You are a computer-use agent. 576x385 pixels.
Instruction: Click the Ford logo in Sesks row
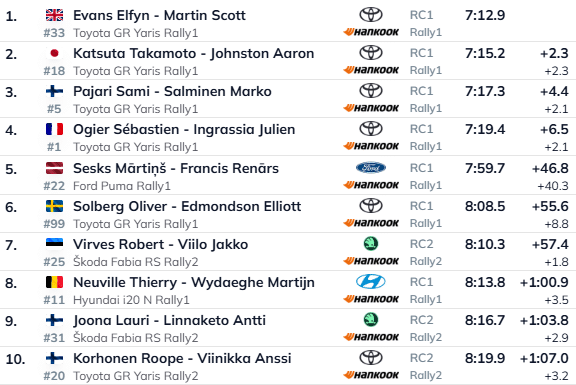pyautogui.click(x=371, y=168)
